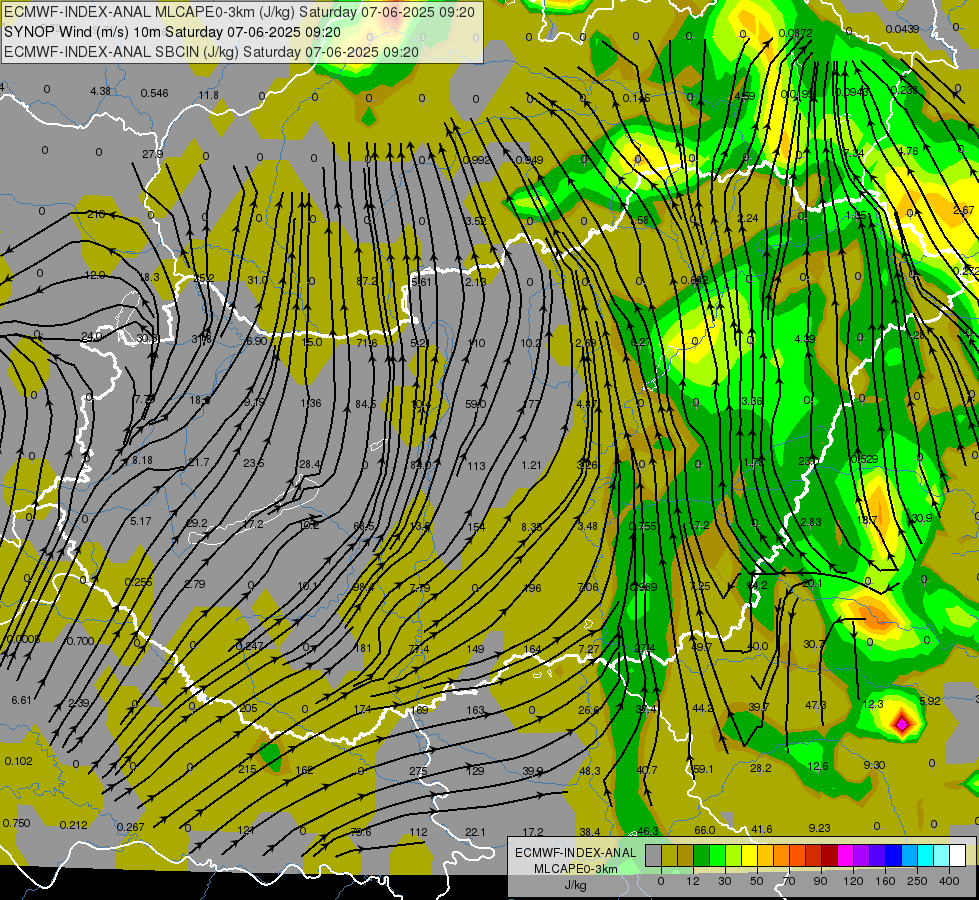Click the map value 66.0
The width and height of the screenshot is (979, 900).
click(705, 829)
